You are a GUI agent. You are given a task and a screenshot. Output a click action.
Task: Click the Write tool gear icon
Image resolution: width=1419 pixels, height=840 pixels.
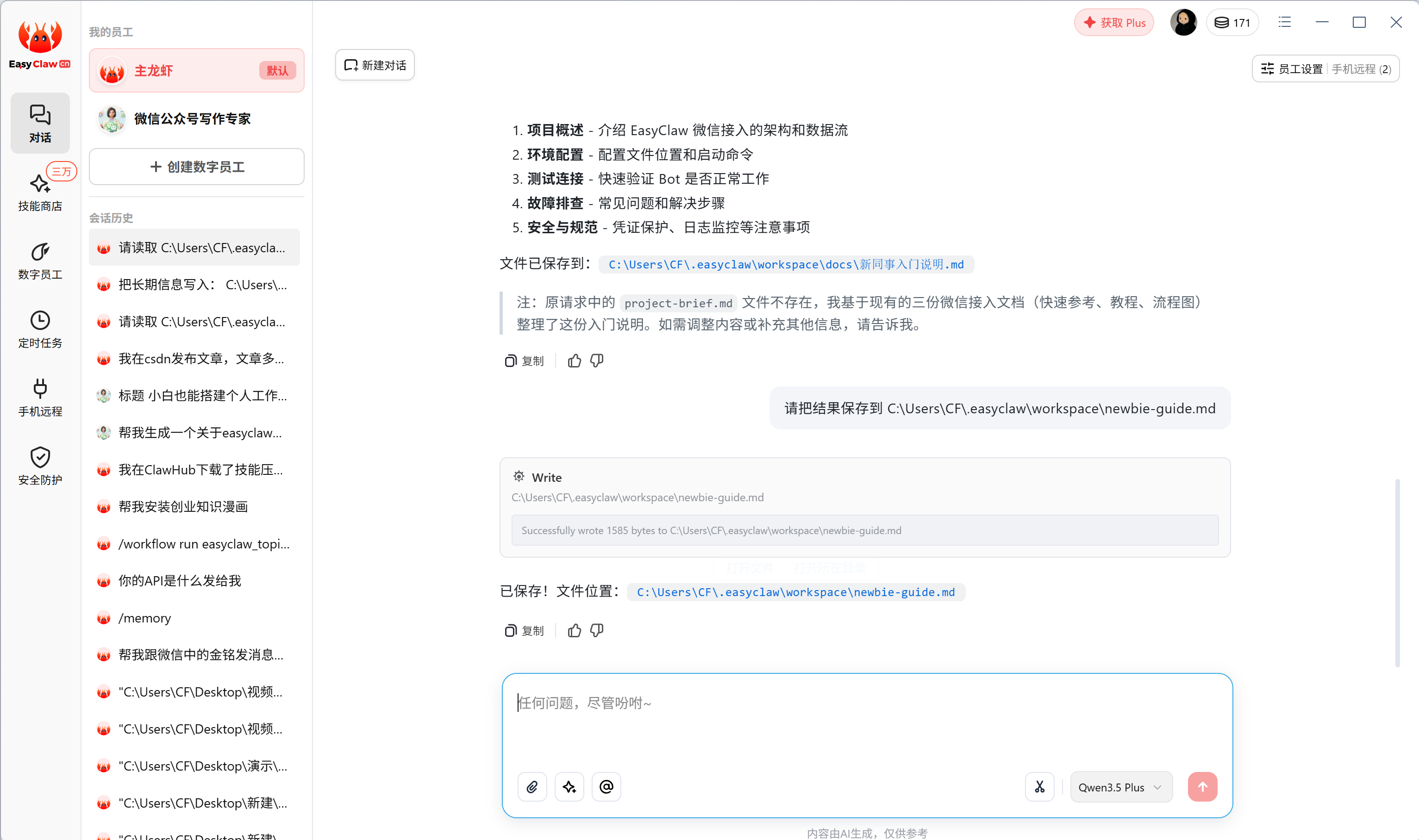pyautogui.click(x=519, y=477)
